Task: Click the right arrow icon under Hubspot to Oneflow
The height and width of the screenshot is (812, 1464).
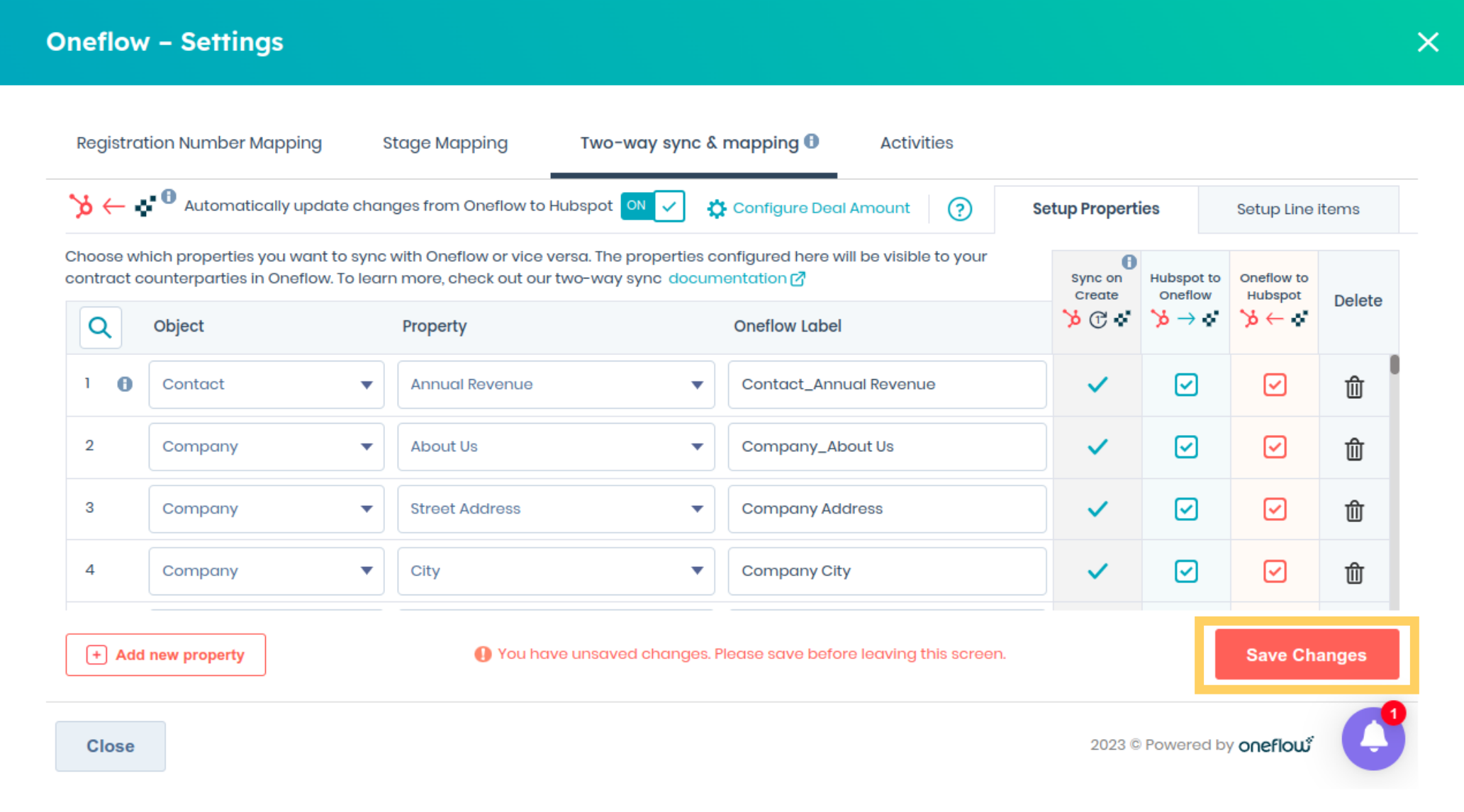Action: (x=1186, y=319)
